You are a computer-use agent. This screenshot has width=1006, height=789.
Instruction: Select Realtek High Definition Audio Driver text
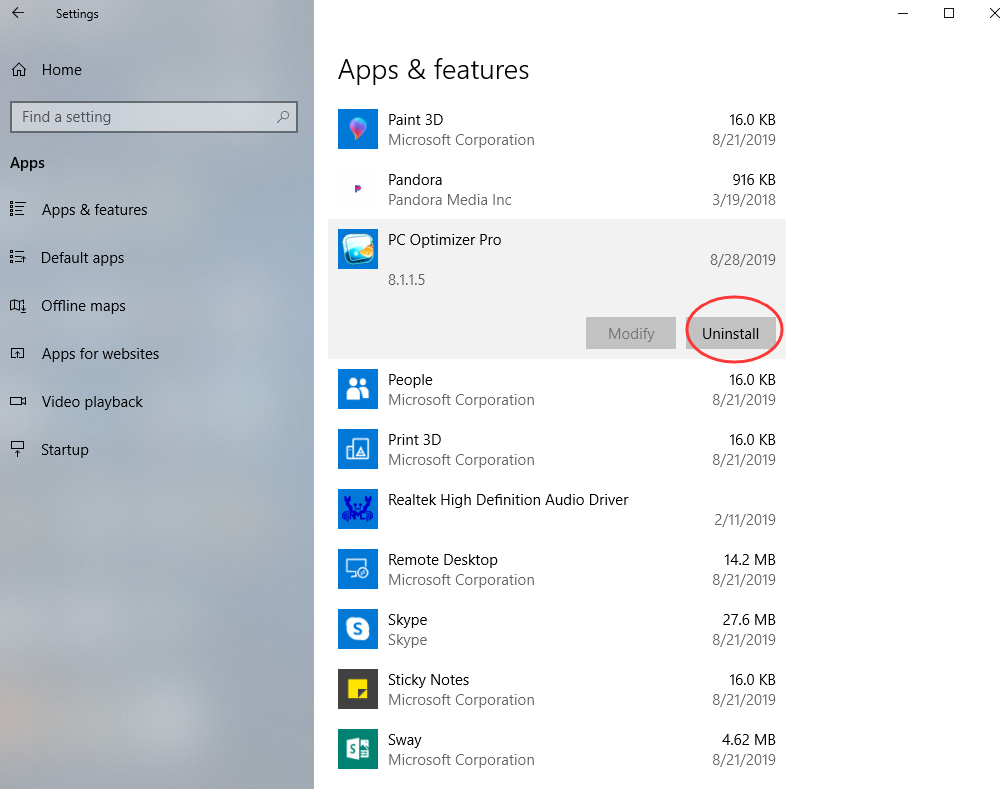tap(508, 500)
